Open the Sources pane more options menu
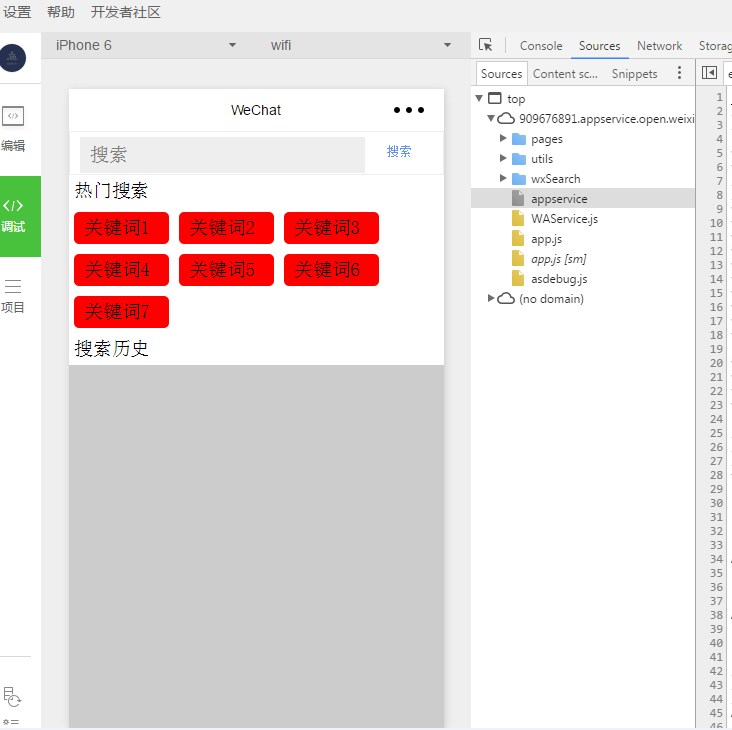This screenshot has height=730, width=732. pos(680,73)
